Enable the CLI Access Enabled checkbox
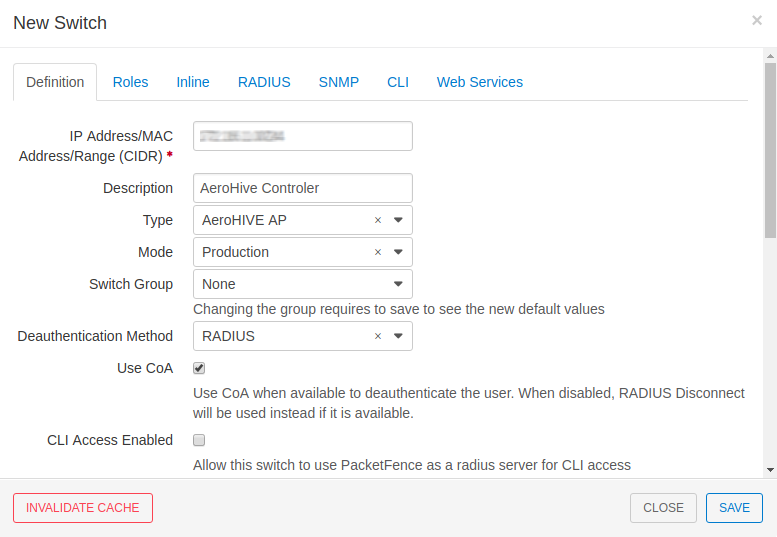Image resolution: width=777 pixels, height=537 pixels. (x=199, y=440)
